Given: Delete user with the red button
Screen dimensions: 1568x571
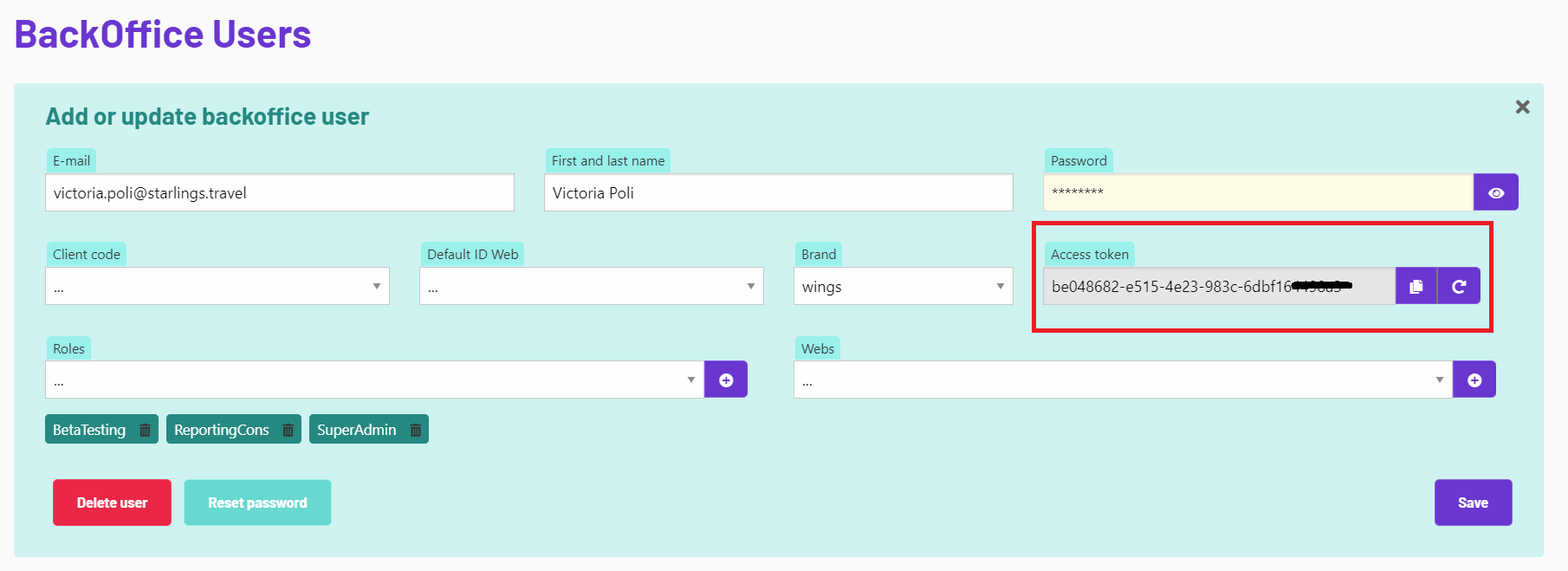Looking at the screenshot, I should tap(112, 503).
